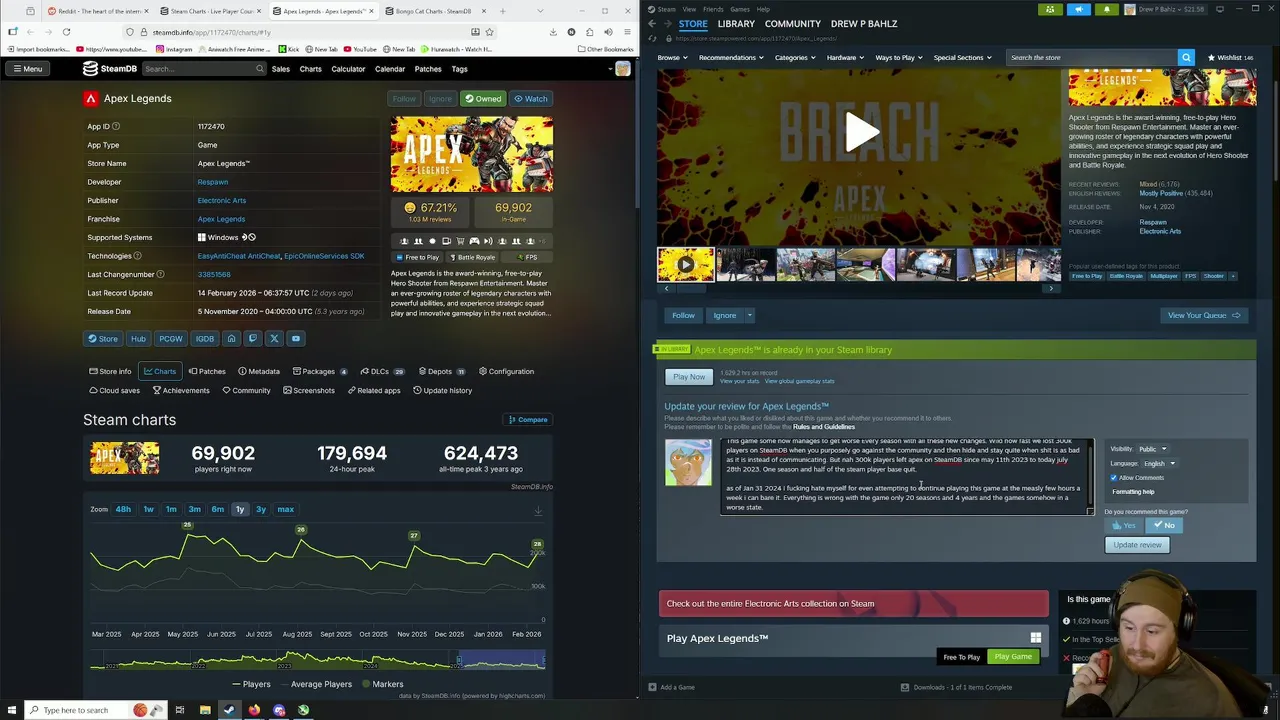The height and width of the screenshot is (720, 1280).
Task: Open File Explorer from taskbar
Action: (205, 710)
